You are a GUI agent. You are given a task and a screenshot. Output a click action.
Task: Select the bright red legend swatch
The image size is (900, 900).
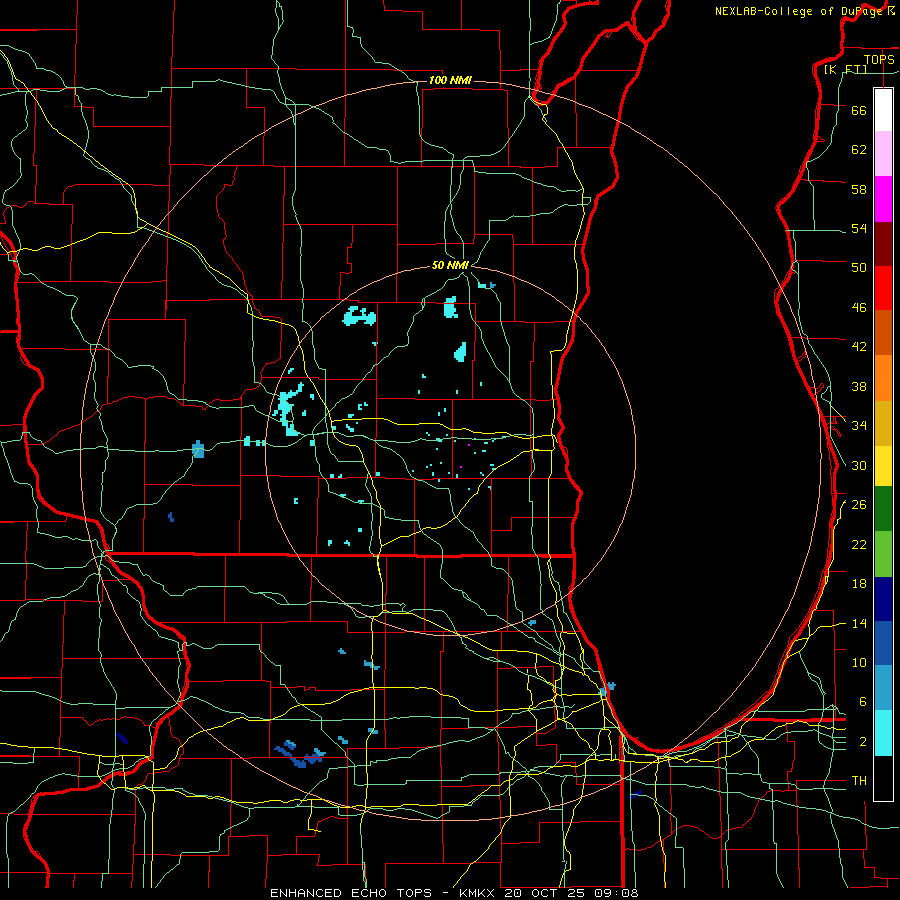pyautogui.click(x=883, y=288)
